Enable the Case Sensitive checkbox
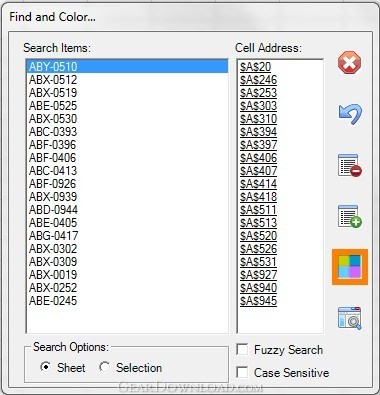This screenshot has height=395, width=380. click(242, 372)
